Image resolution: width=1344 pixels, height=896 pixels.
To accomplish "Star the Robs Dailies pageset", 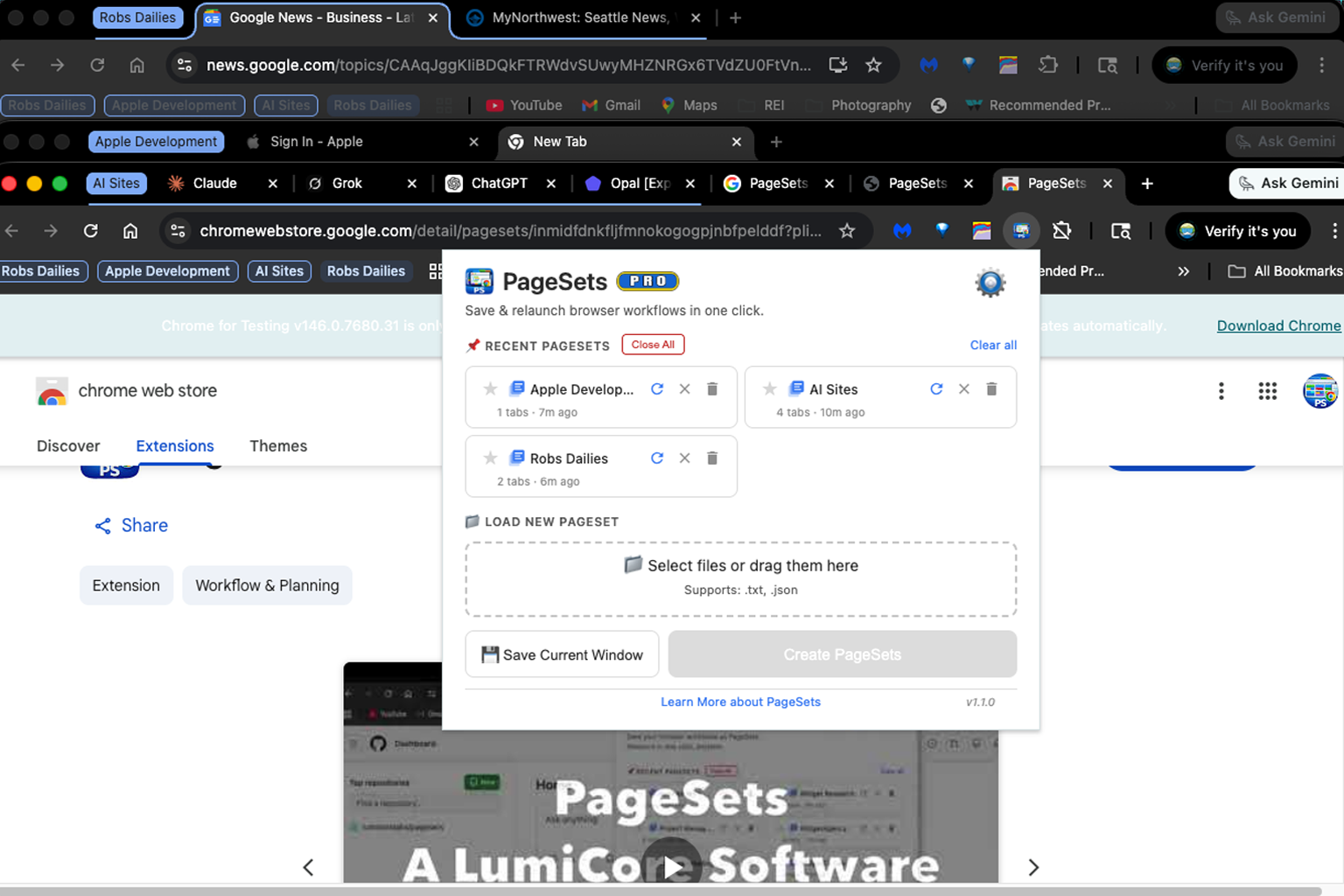I will [490, 458].
